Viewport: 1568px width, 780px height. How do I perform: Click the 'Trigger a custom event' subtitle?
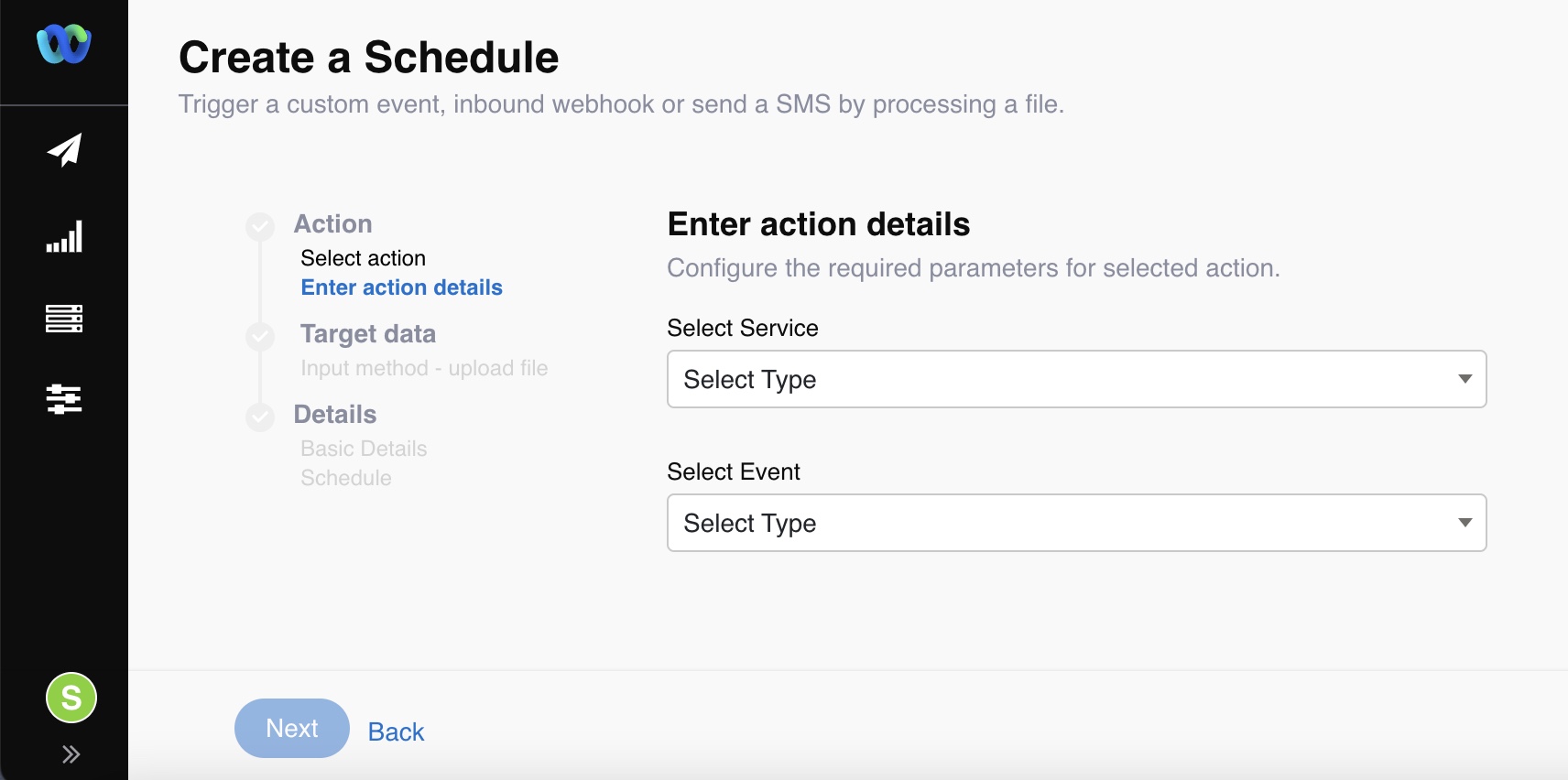[x=621, y=104]
